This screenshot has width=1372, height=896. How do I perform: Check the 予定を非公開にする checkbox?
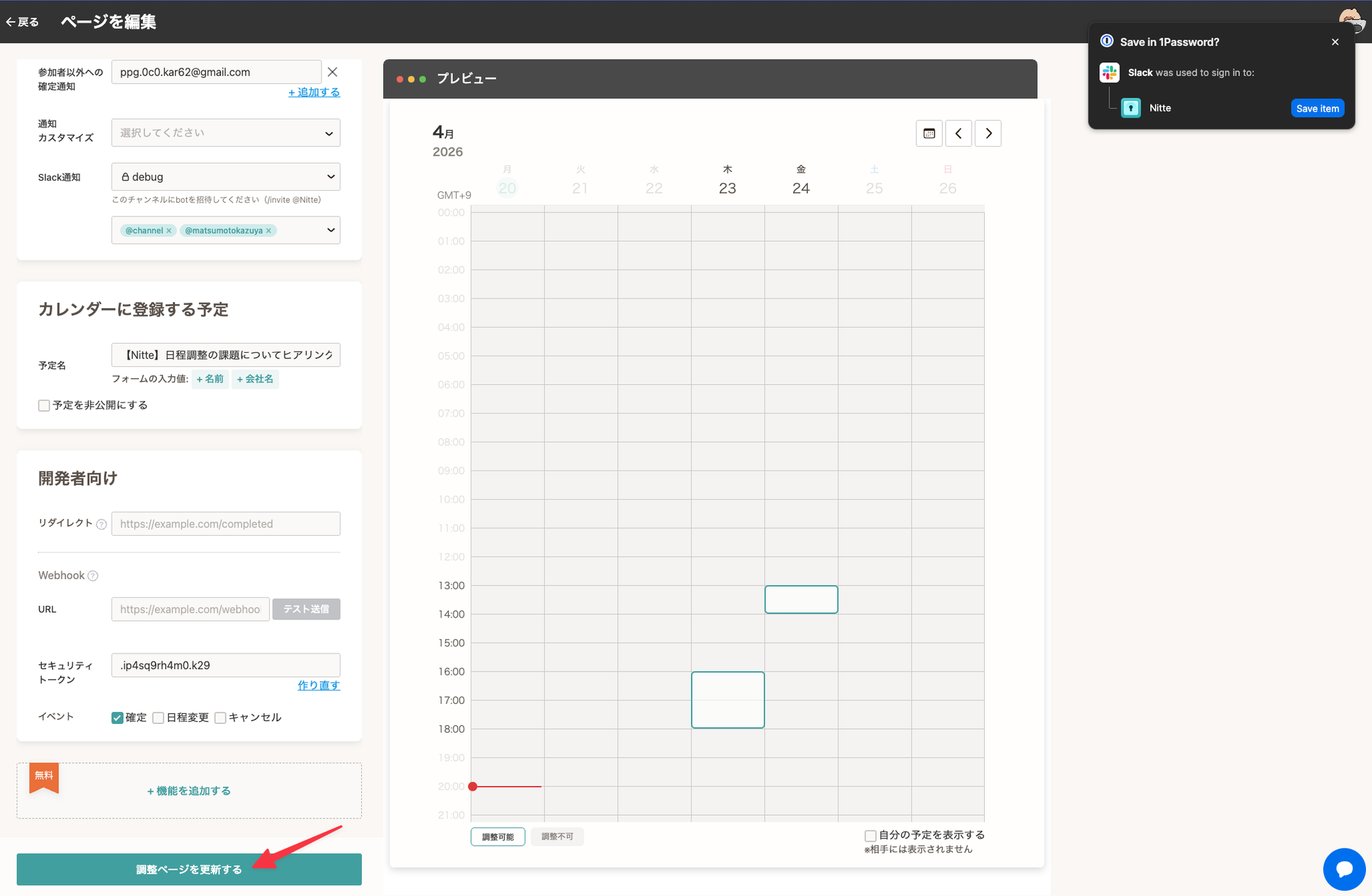pos(44,405)
